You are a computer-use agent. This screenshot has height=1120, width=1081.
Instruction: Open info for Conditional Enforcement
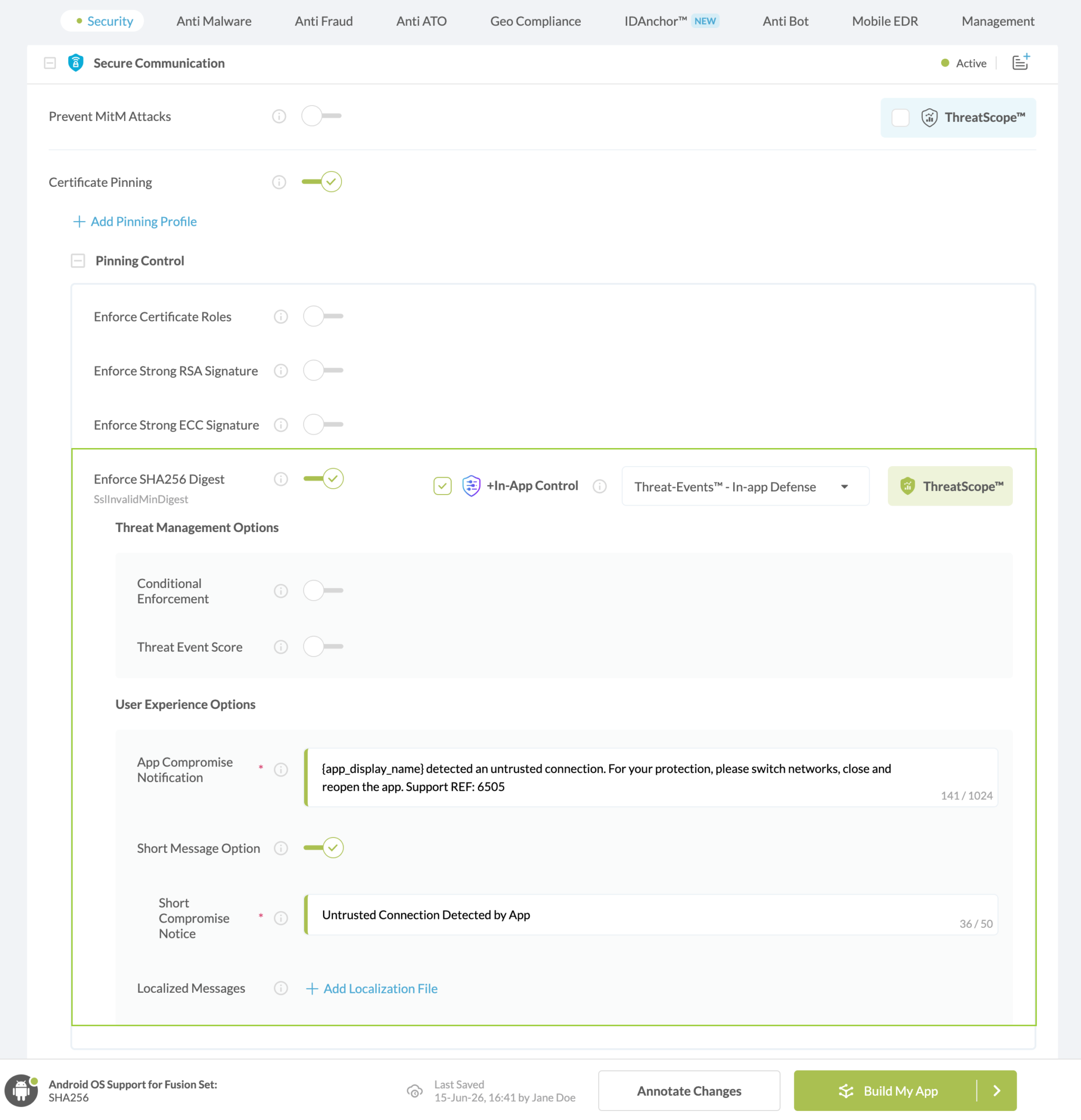280,591
